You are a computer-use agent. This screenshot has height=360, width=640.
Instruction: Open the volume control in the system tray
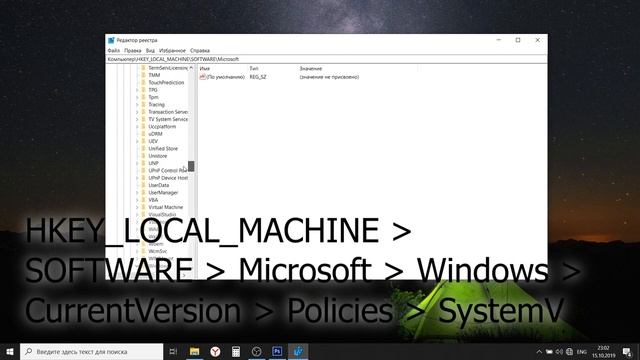click(559, 351)
